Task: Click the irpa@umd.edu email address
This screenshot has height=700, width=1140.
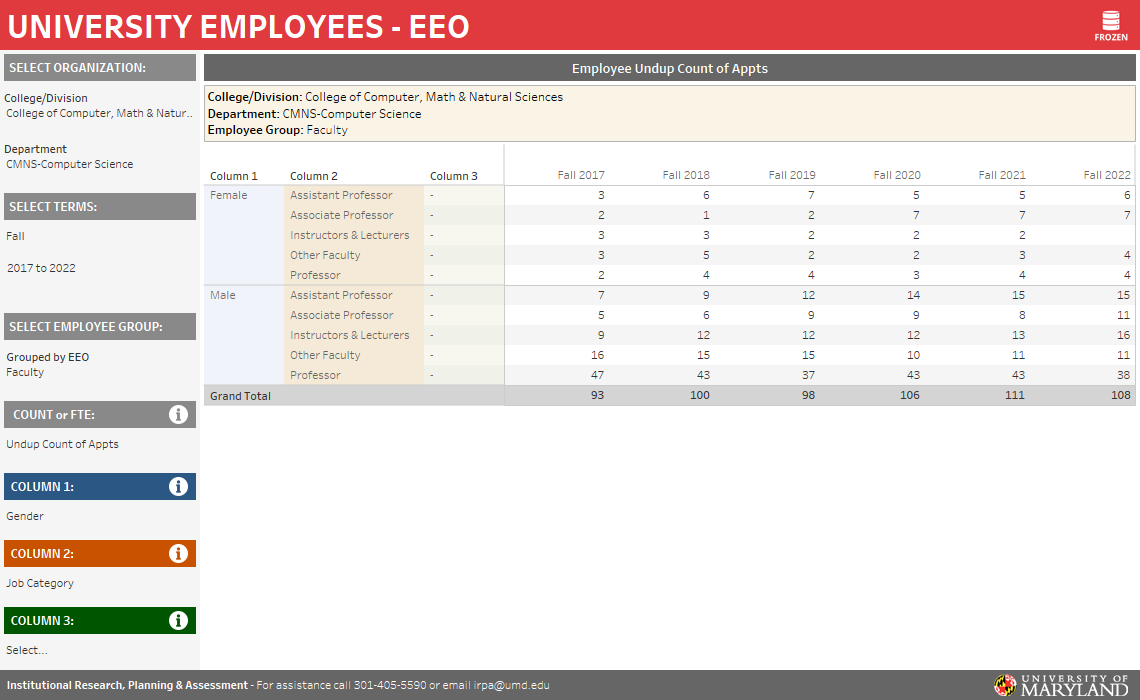Action: 511,685
